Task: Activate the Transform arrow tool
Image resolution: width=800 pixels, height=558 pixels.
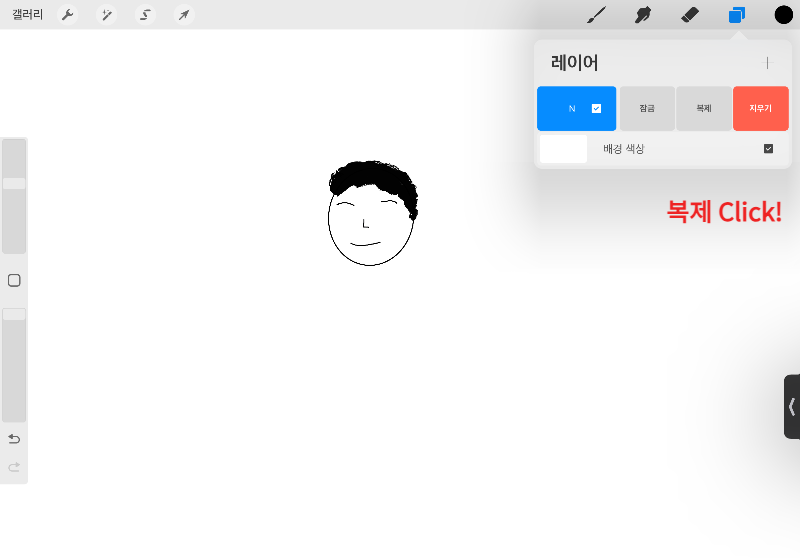Action: (x=184, y=15)
